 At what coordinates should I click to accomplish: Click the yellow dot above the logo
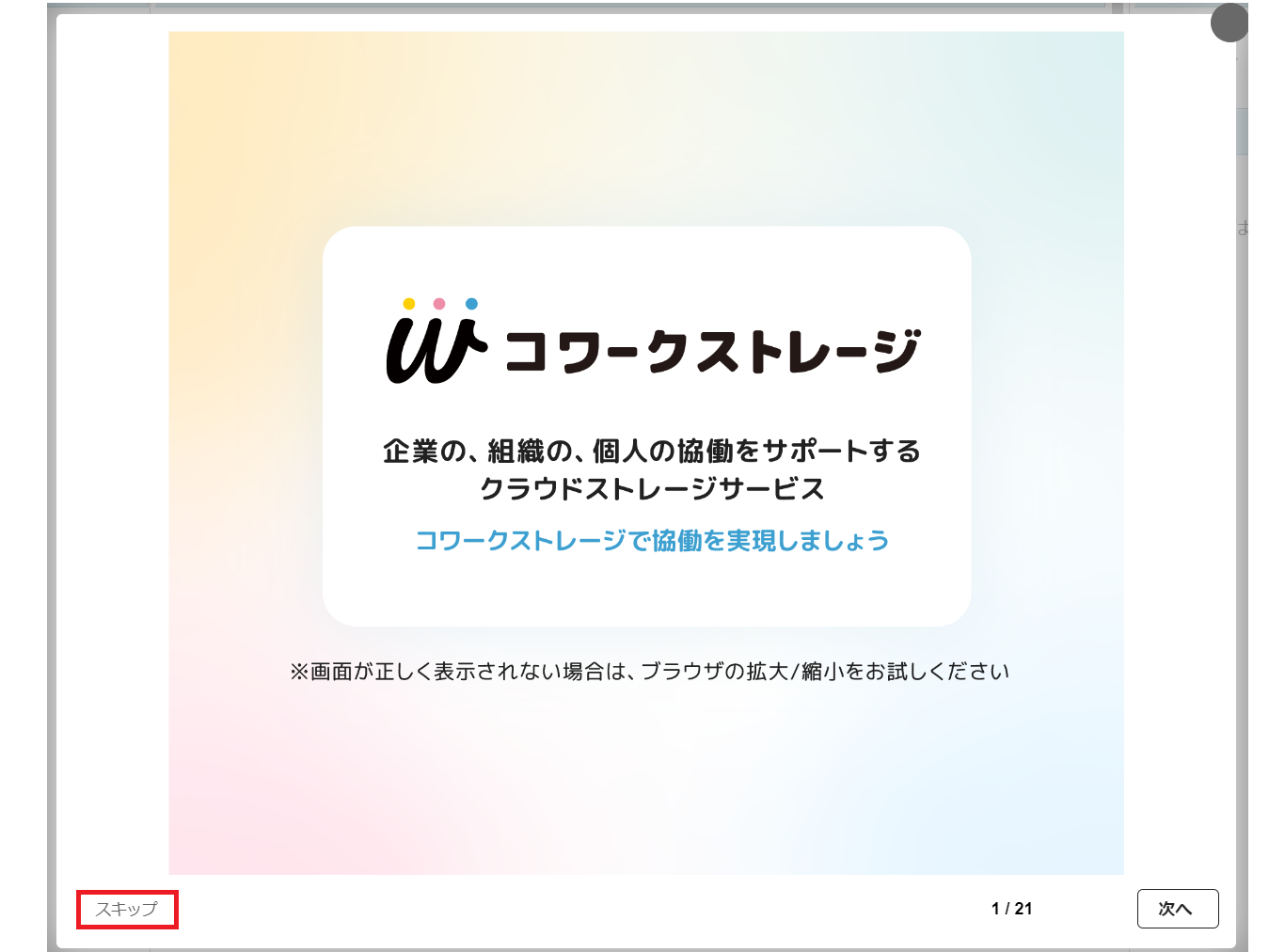coord(408,304)
